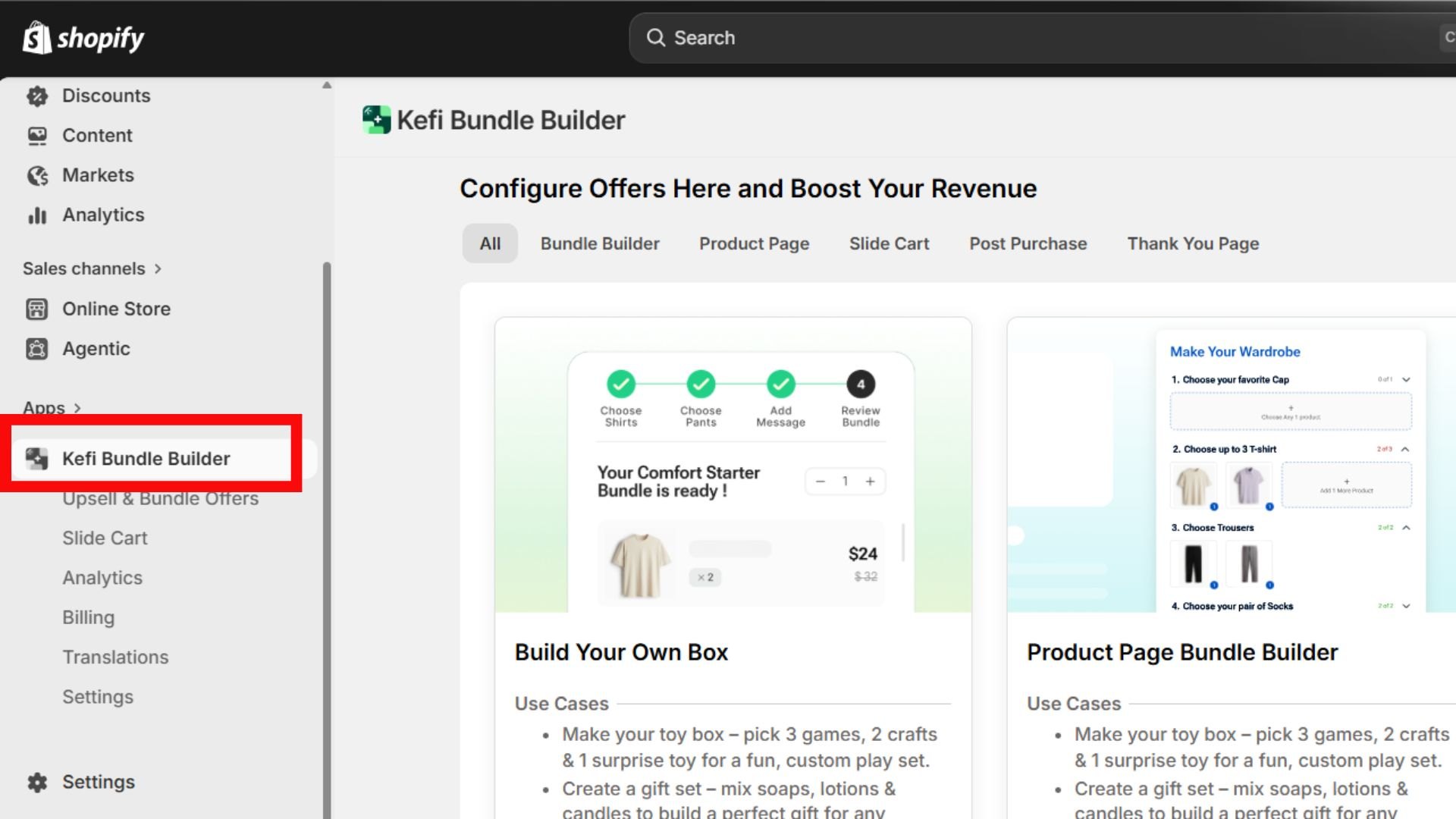Switch to the Thank You Page tab
The width and height of the screenshot is (1456, 819).
click(x=1193, y=243)
